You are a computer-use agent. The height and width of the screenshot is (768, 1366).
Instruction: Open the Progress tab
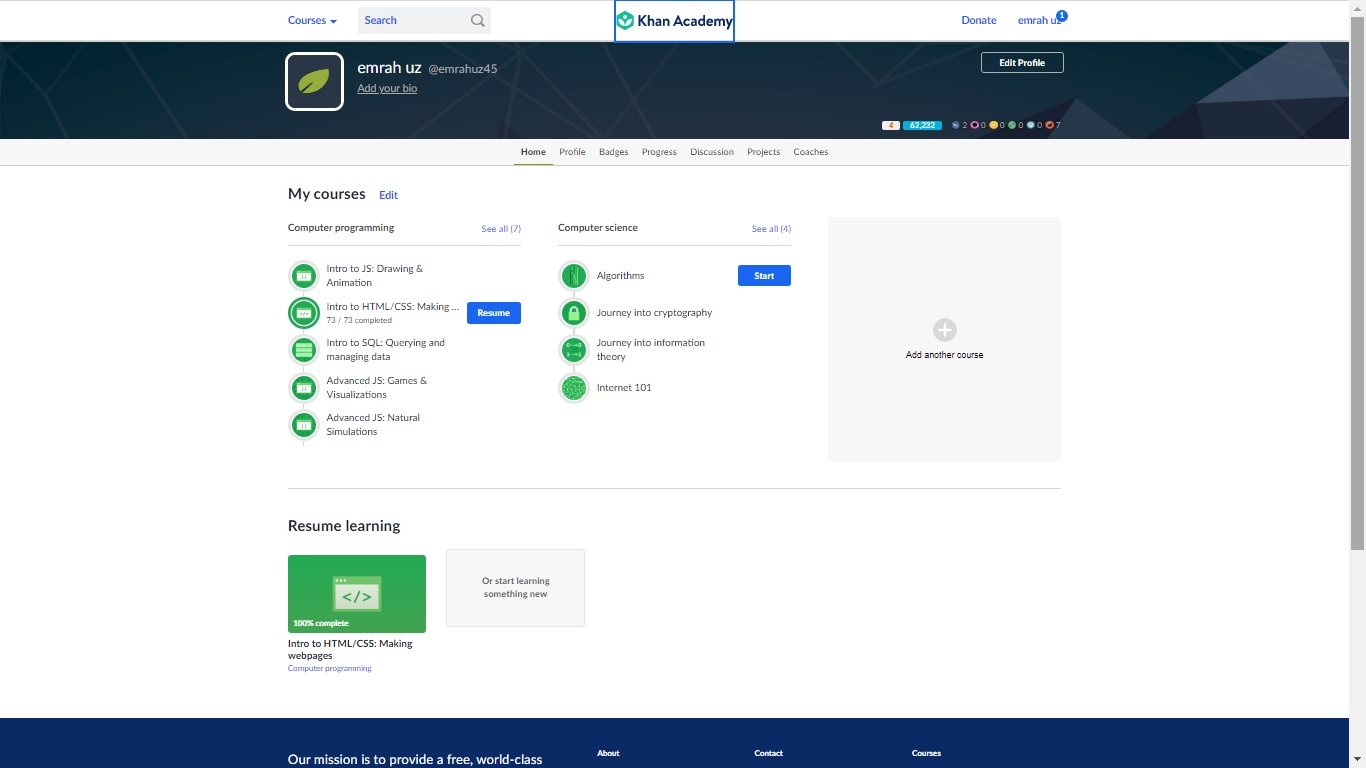click(x=659, y=152)
